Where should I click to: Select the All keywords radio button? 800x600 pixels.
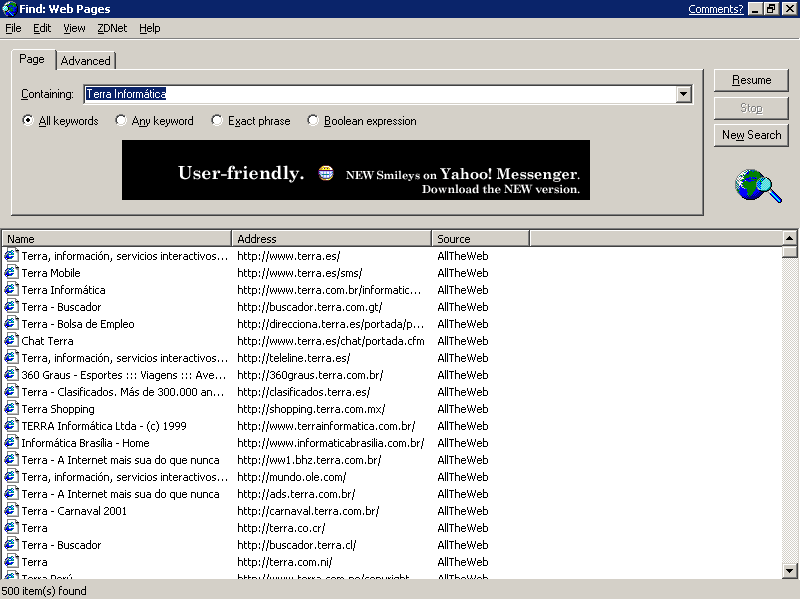[28, 121]
